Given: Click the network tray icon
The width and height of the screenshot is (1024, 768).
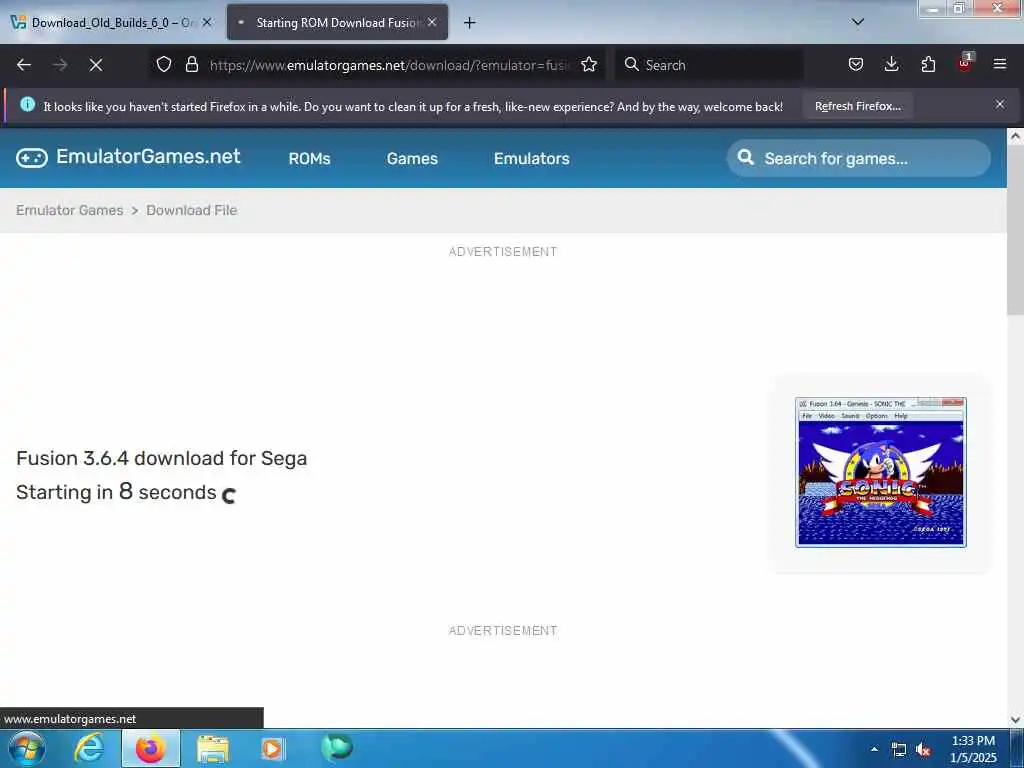Looking at the screenshot, I should coord(899,750).
